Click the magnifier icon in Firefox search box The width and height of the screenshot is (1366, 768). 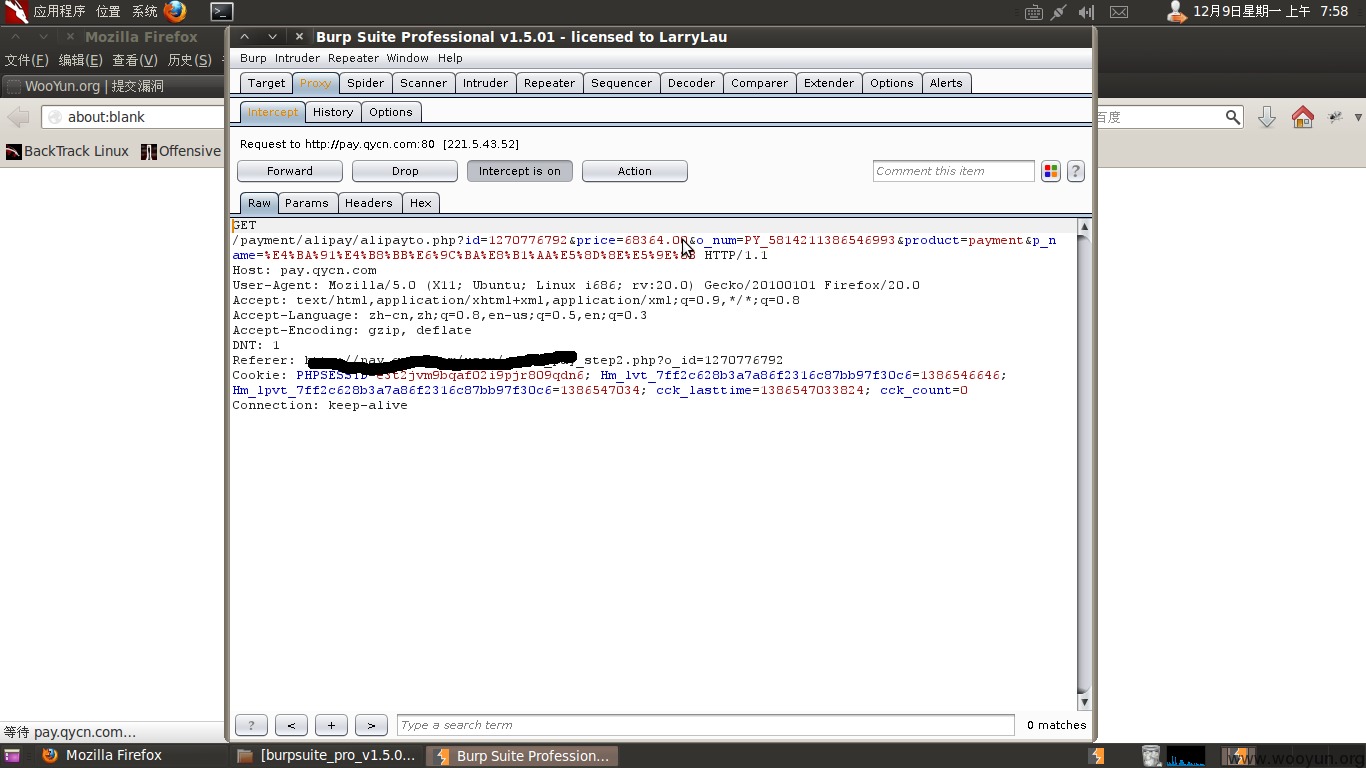pos(1233,117)
